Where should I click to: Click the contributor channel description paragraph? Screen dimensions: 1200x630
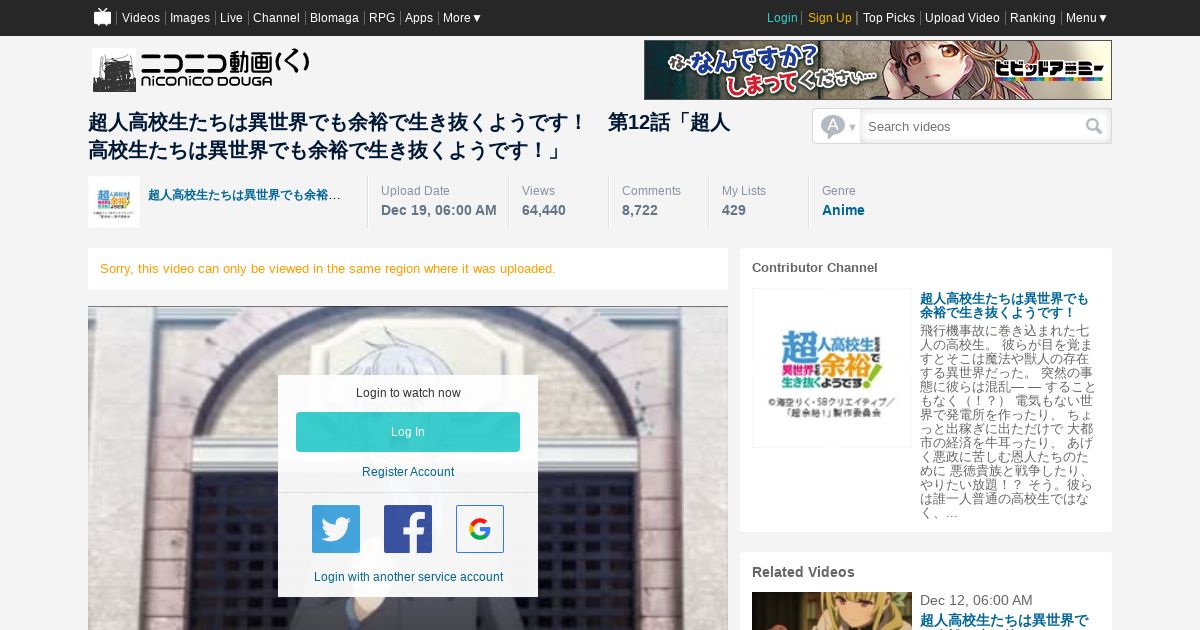pyautogui.click(x=1008, y=421)
